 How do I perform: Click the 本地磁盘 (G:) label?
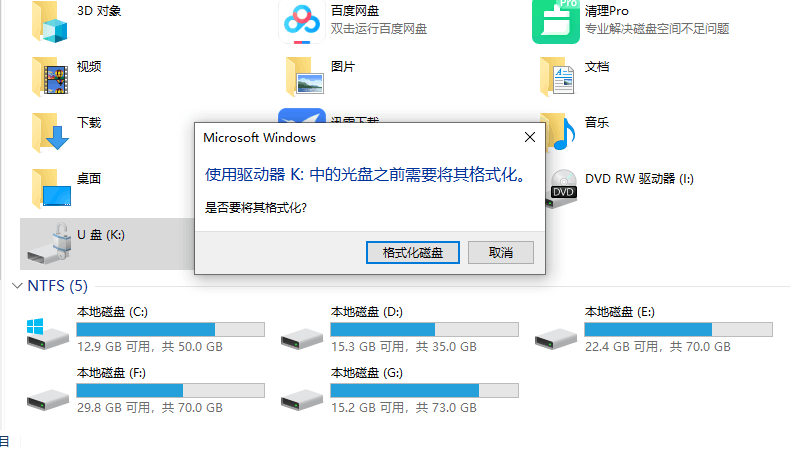[x=367, y=373]
